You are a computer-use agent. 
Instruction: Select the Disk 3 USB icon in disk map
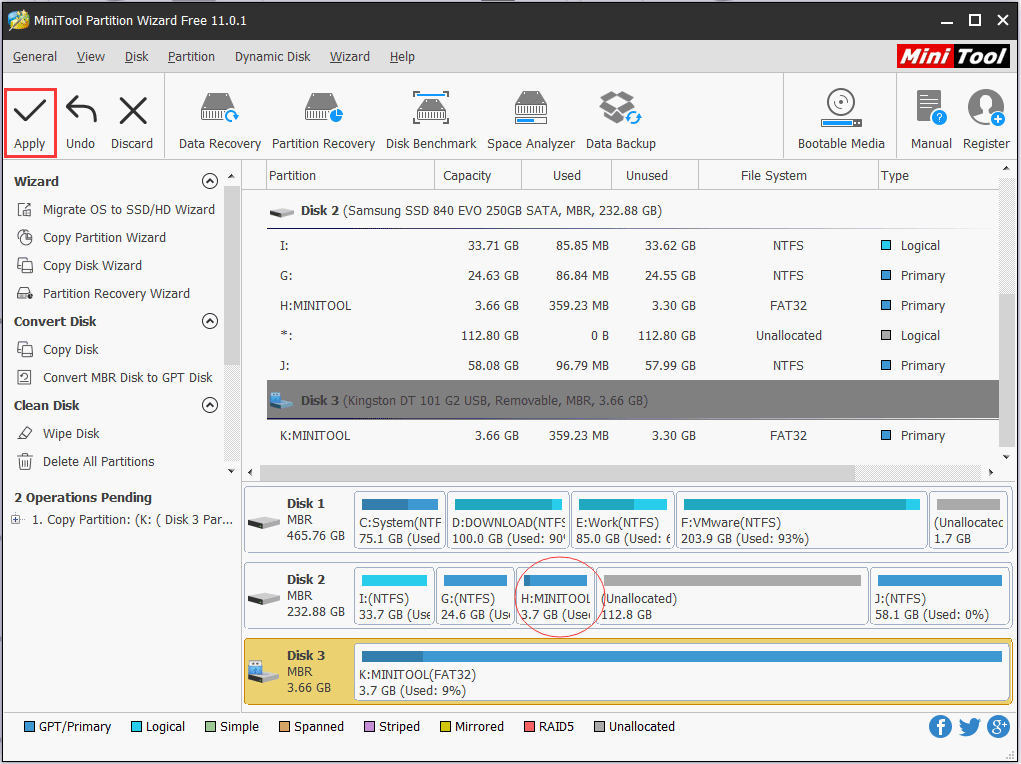[264, 672]
